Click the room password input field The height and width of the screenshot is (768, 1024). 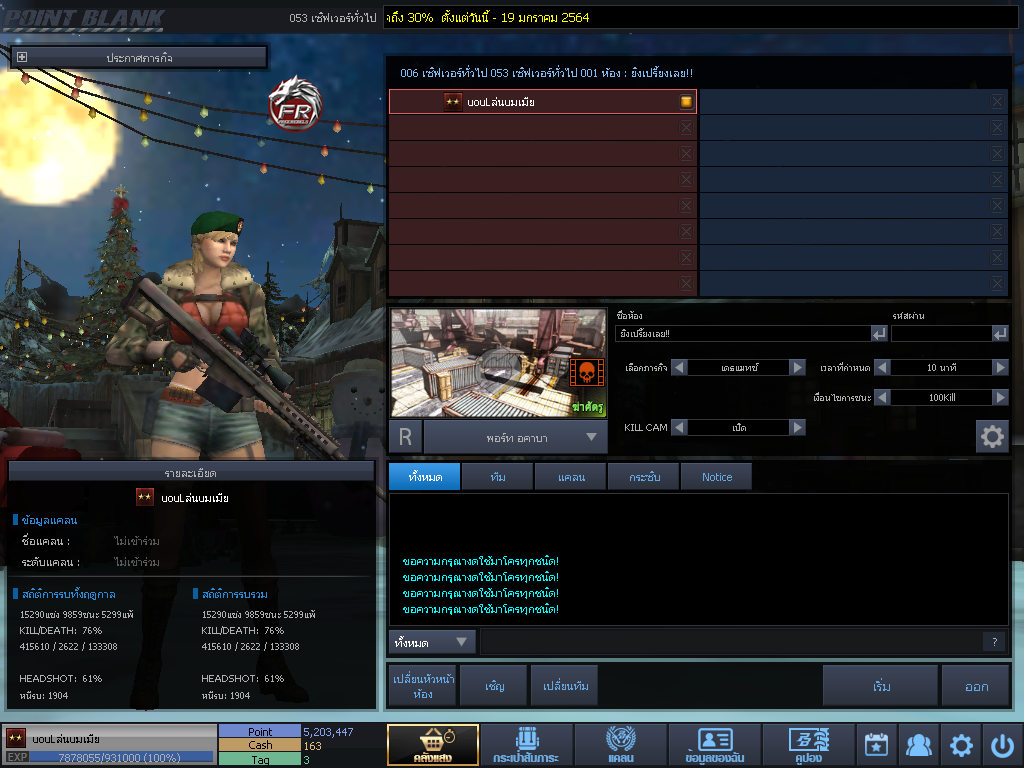[x=941, y=334]
